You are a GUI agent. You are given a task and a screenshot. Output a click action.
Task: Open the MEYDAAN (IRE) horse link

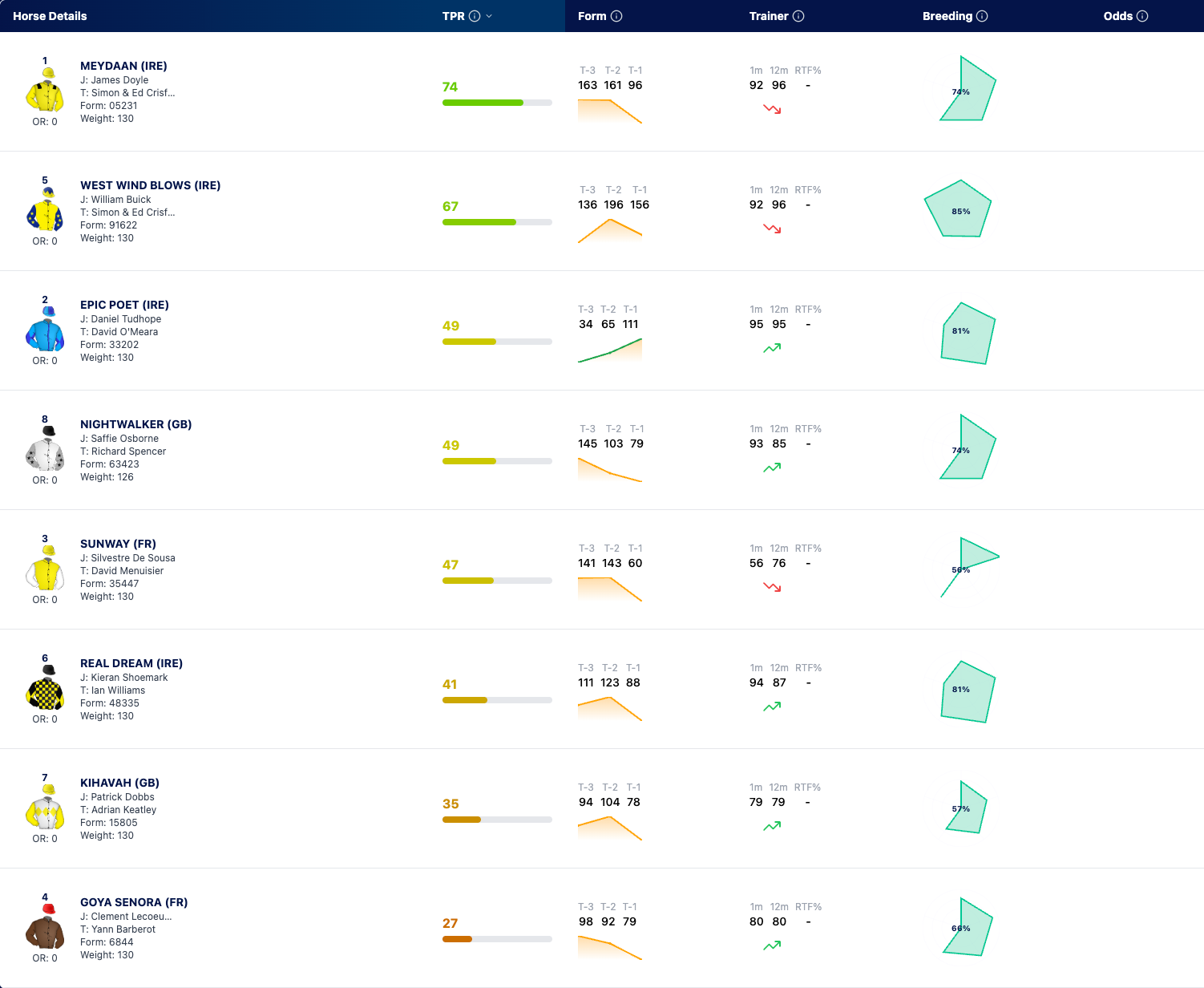click(x=123, y=66)
